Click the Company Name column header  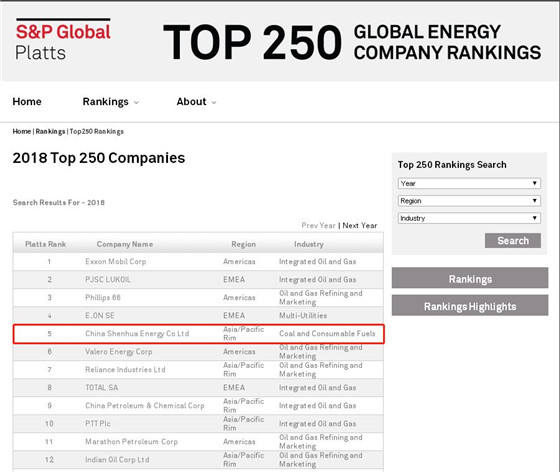tap(125, 244)
